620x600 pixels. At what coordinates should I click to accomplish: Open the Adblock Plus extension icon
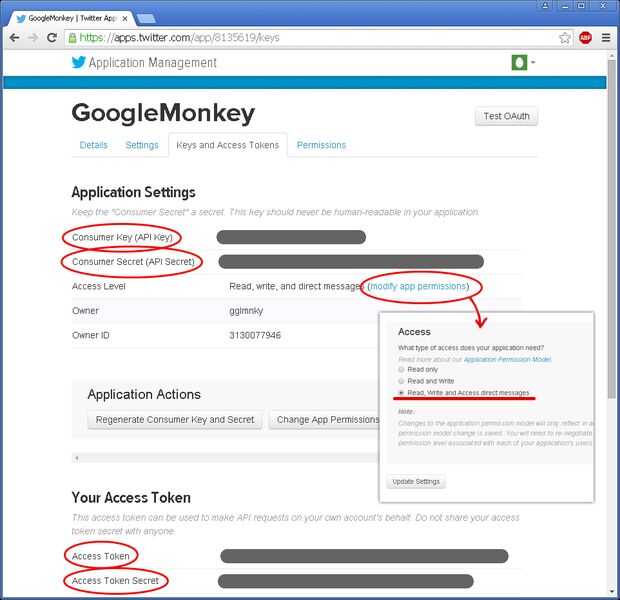click(585, 38)
